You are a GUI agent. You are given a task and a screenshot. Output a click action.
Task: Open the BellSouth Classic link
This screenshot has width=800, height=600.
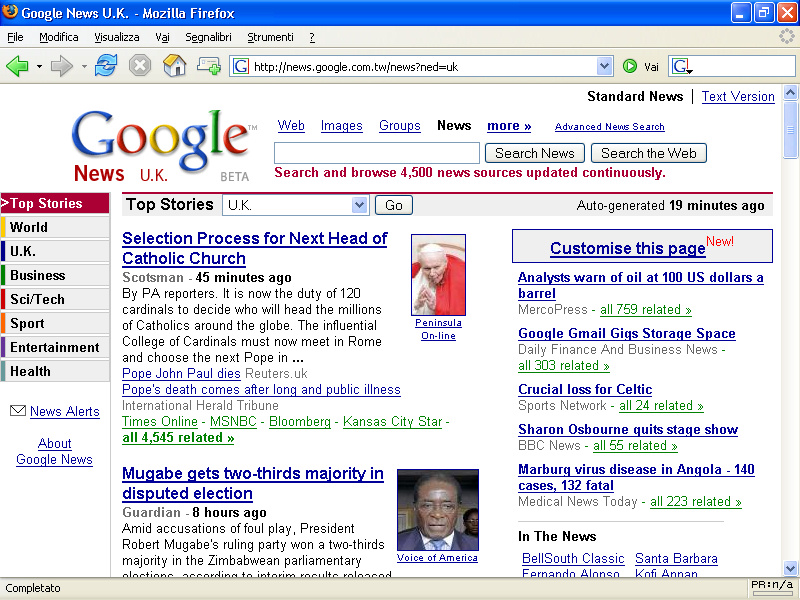click(x=573, y=558)
